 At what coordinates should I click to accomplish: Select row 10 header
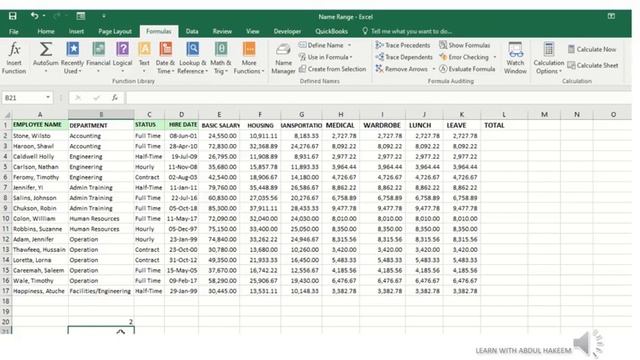tap(6, 218)
